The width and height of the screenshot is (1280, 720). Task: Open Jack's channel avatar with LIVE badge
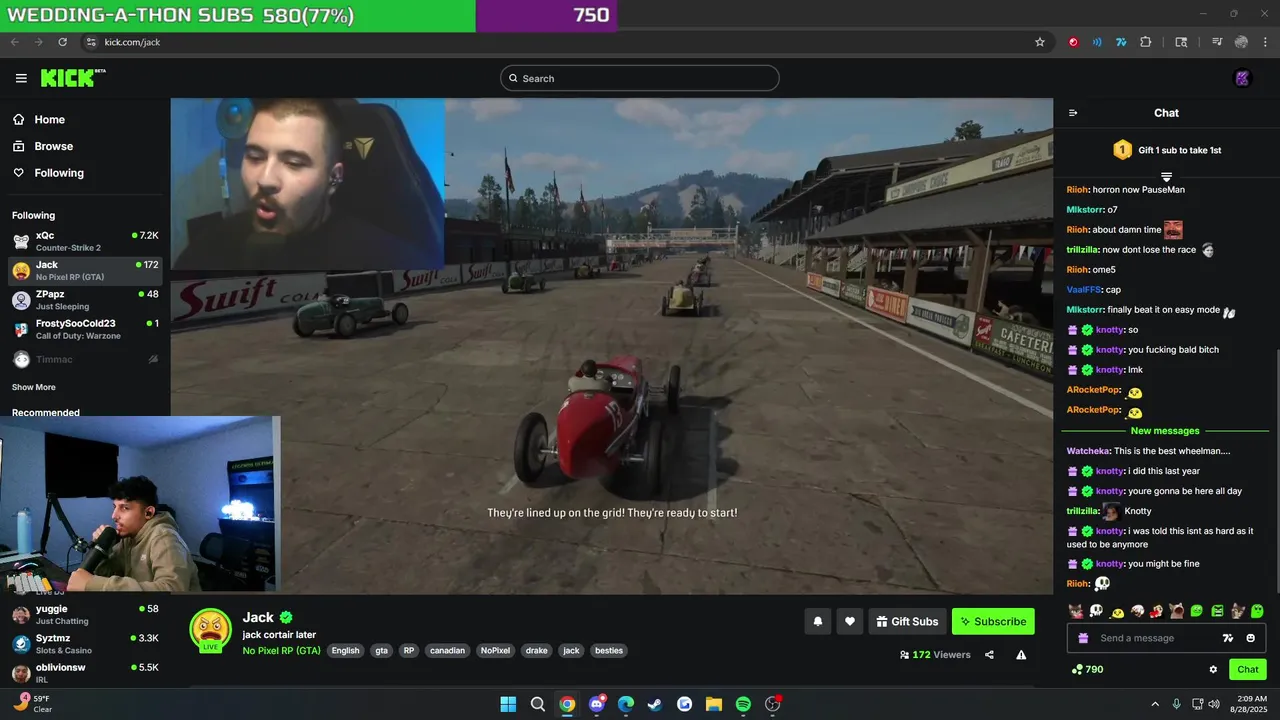(x=211, y=630)
